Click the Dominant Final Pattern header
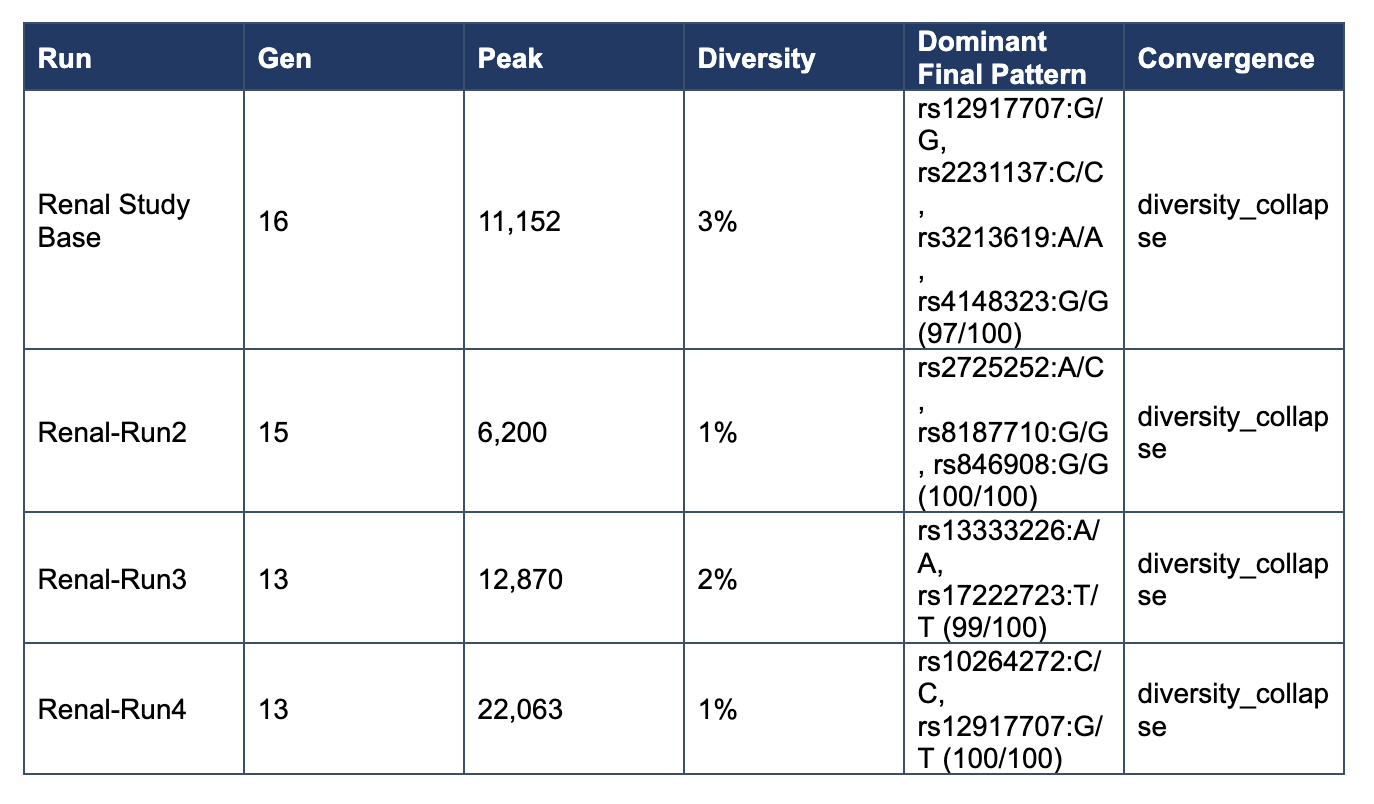 point(1001,58)
